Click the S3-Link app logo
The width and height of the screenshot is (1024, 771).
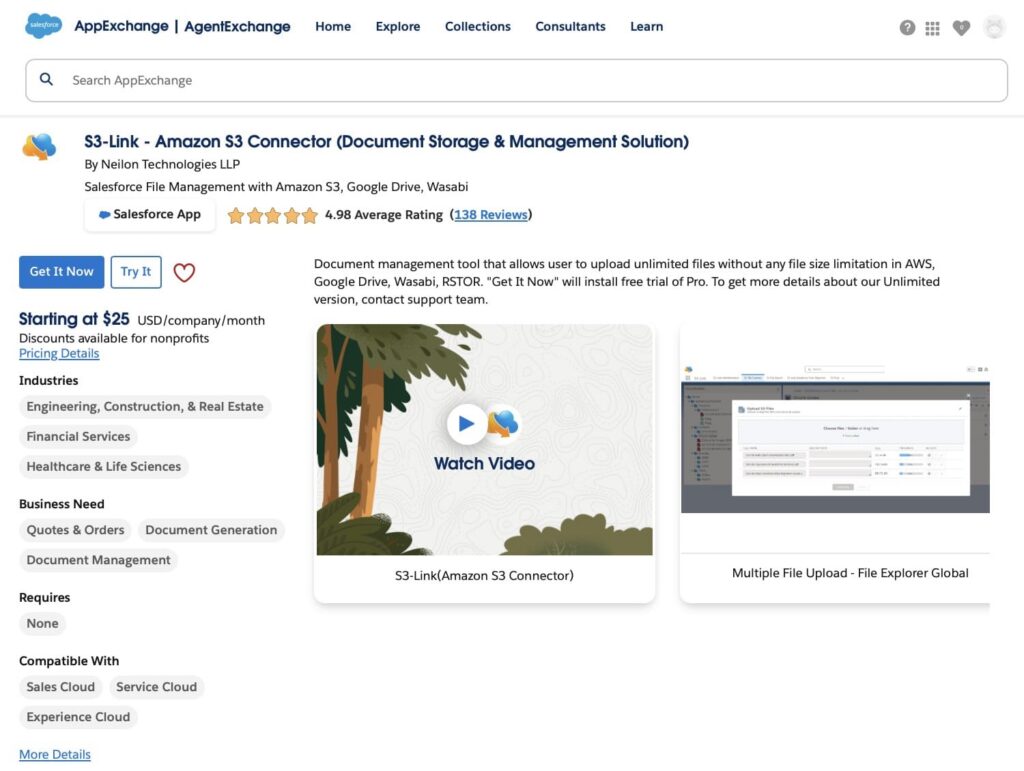39,147
